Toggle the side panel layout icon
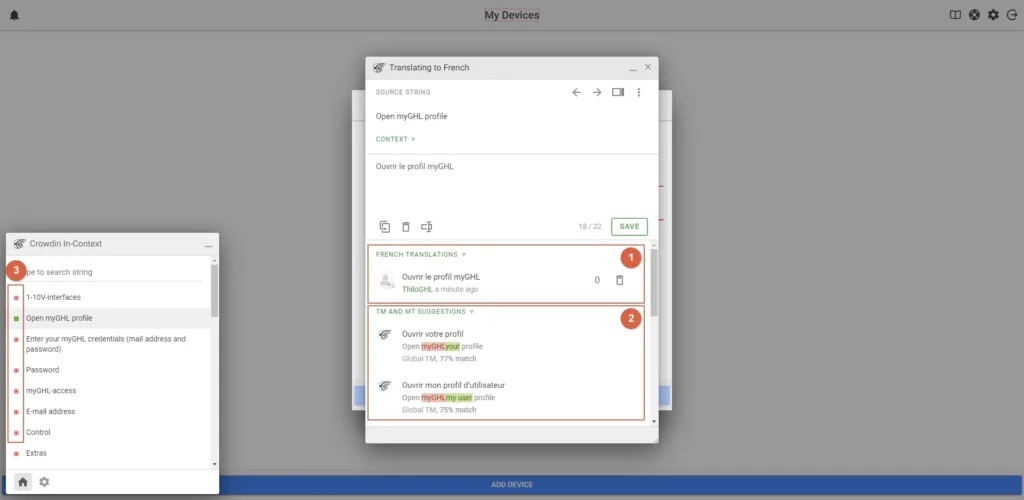 [x=618, y=92]
